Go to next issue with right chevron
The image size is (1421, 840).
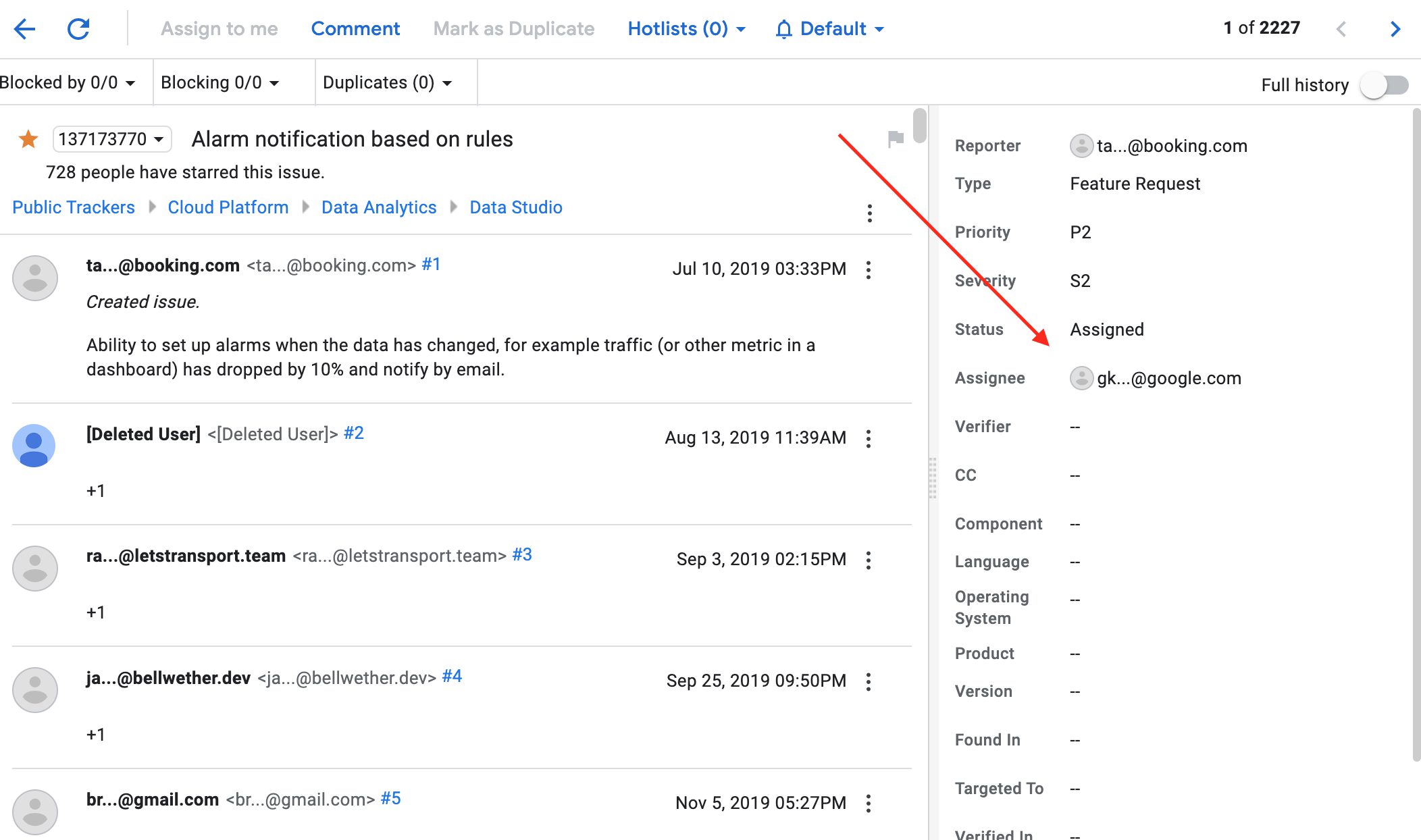pos(1395,29)
